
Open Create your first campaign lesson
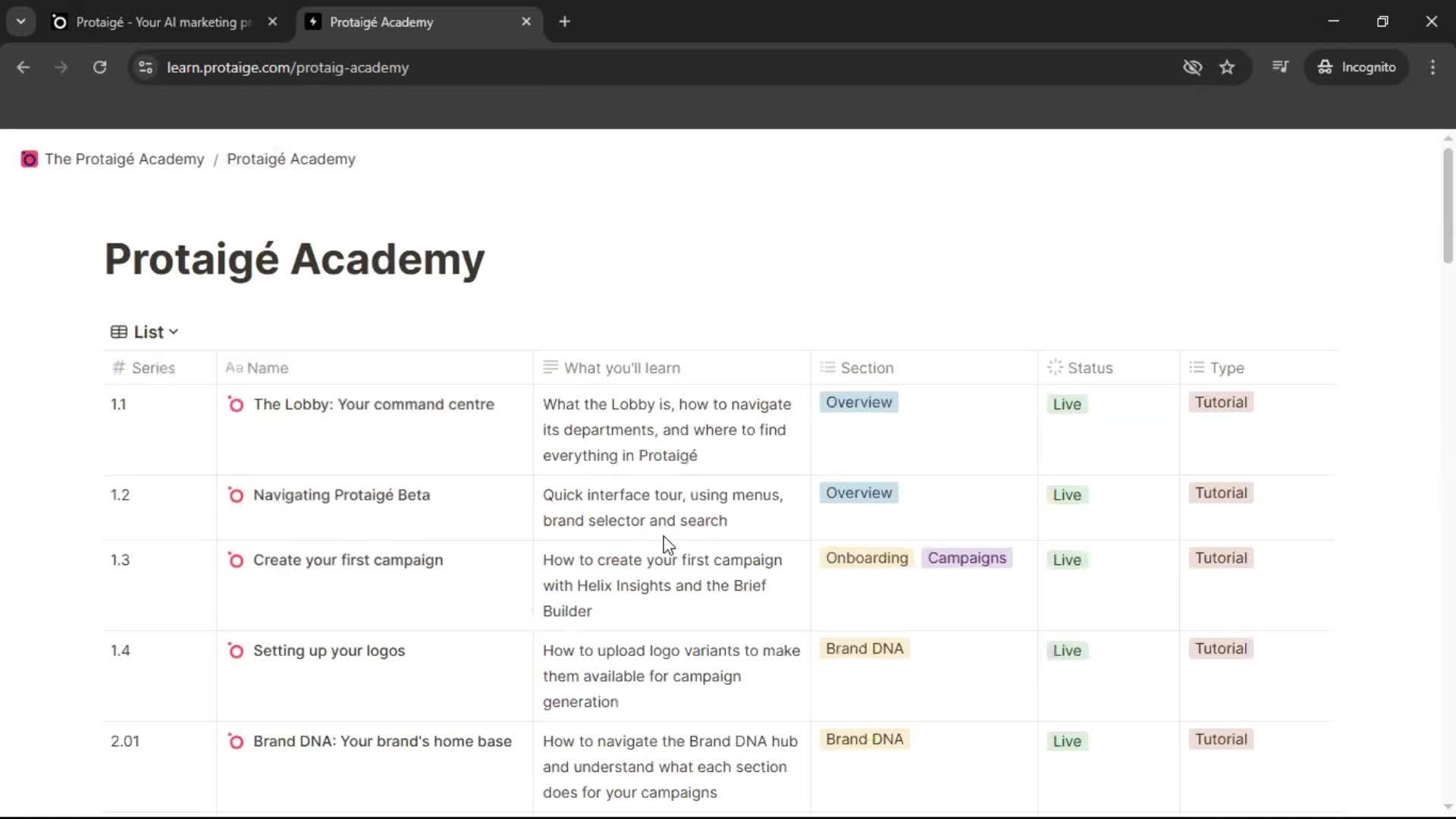(347, 560)
